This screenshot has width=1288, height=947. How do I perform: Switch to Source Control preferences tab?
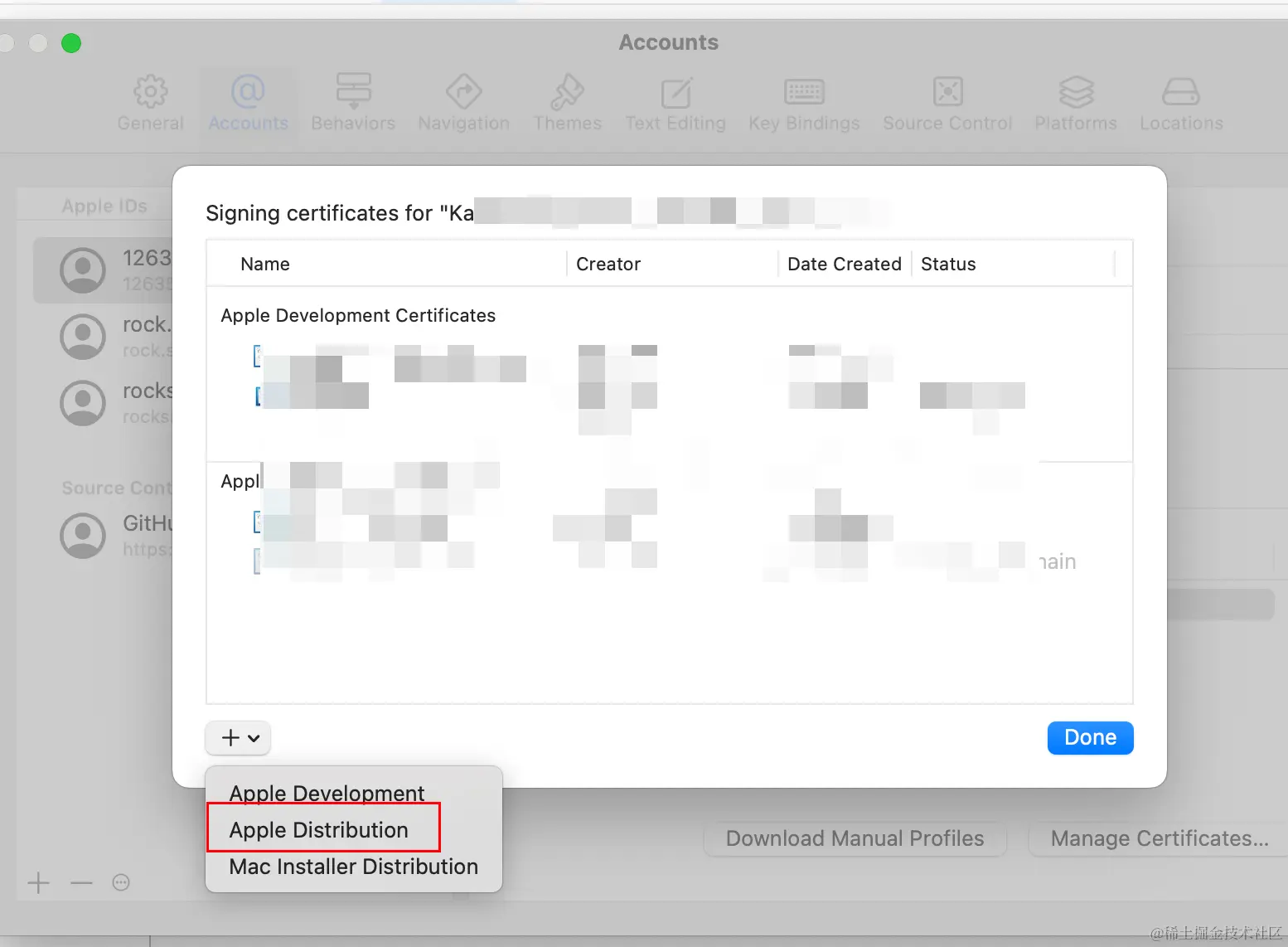coord(947,104)
